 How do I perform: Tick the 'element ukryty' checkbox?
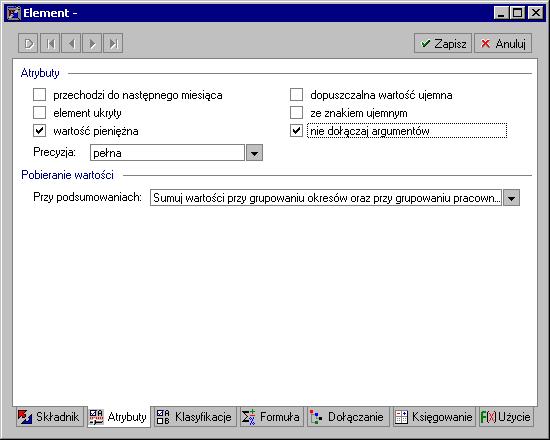(x=39, y=113)
